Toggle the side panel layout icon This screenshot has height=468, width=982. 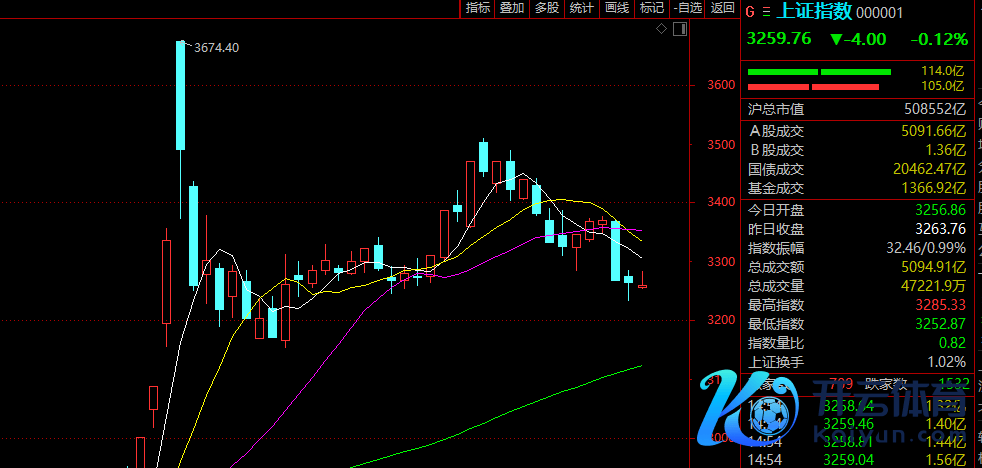(x=679, y=30)
